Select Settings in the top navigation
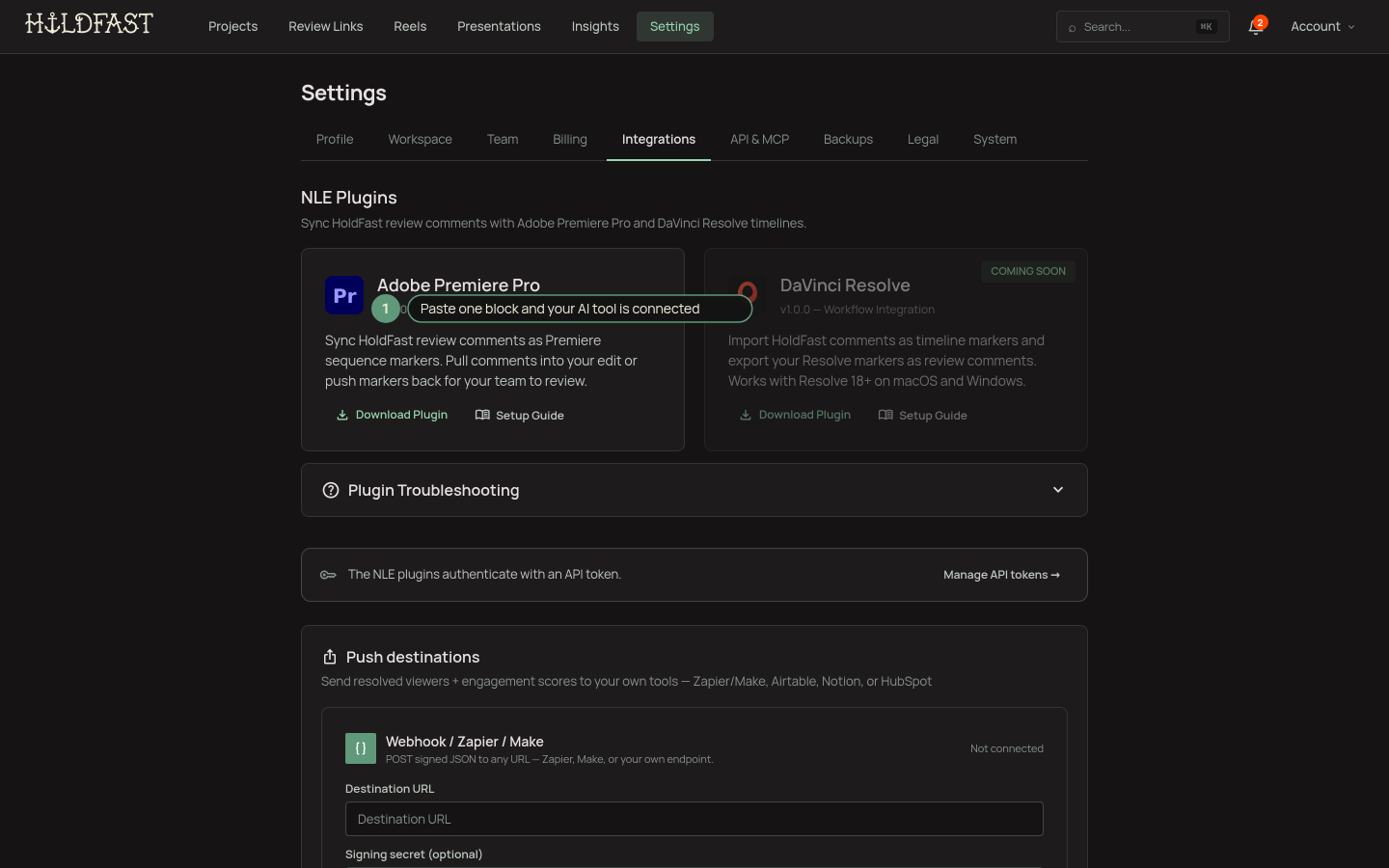This screenshot has width=1389, height=868. (674, 26)
